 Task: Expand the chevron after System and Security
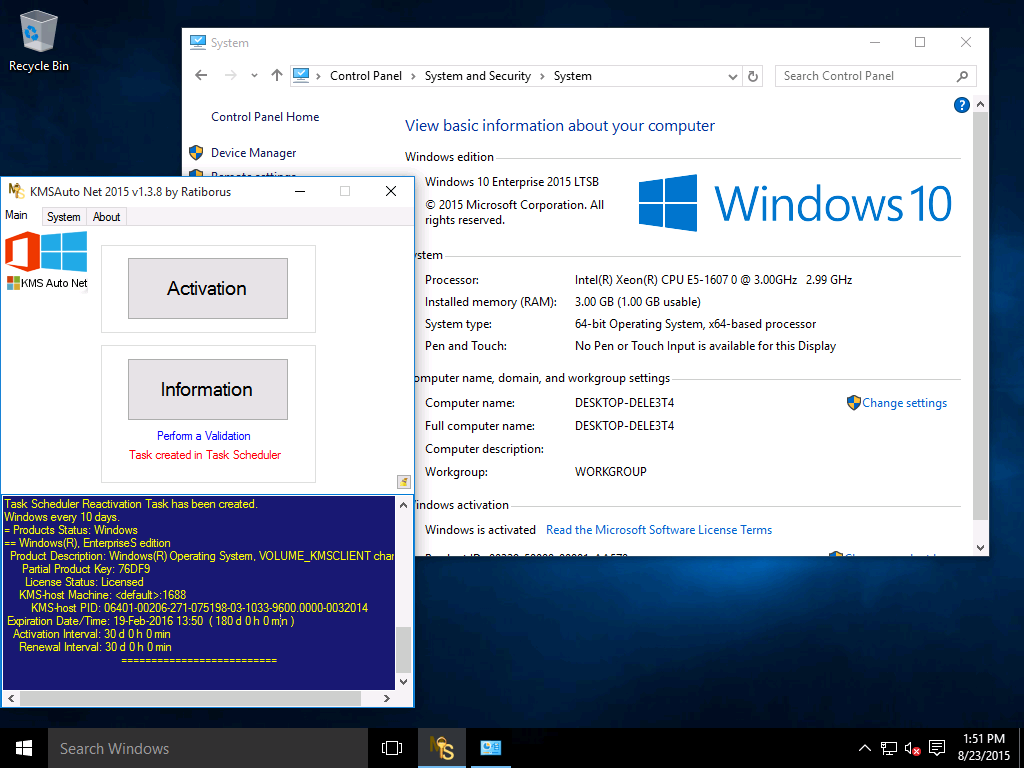pos(543,76)
